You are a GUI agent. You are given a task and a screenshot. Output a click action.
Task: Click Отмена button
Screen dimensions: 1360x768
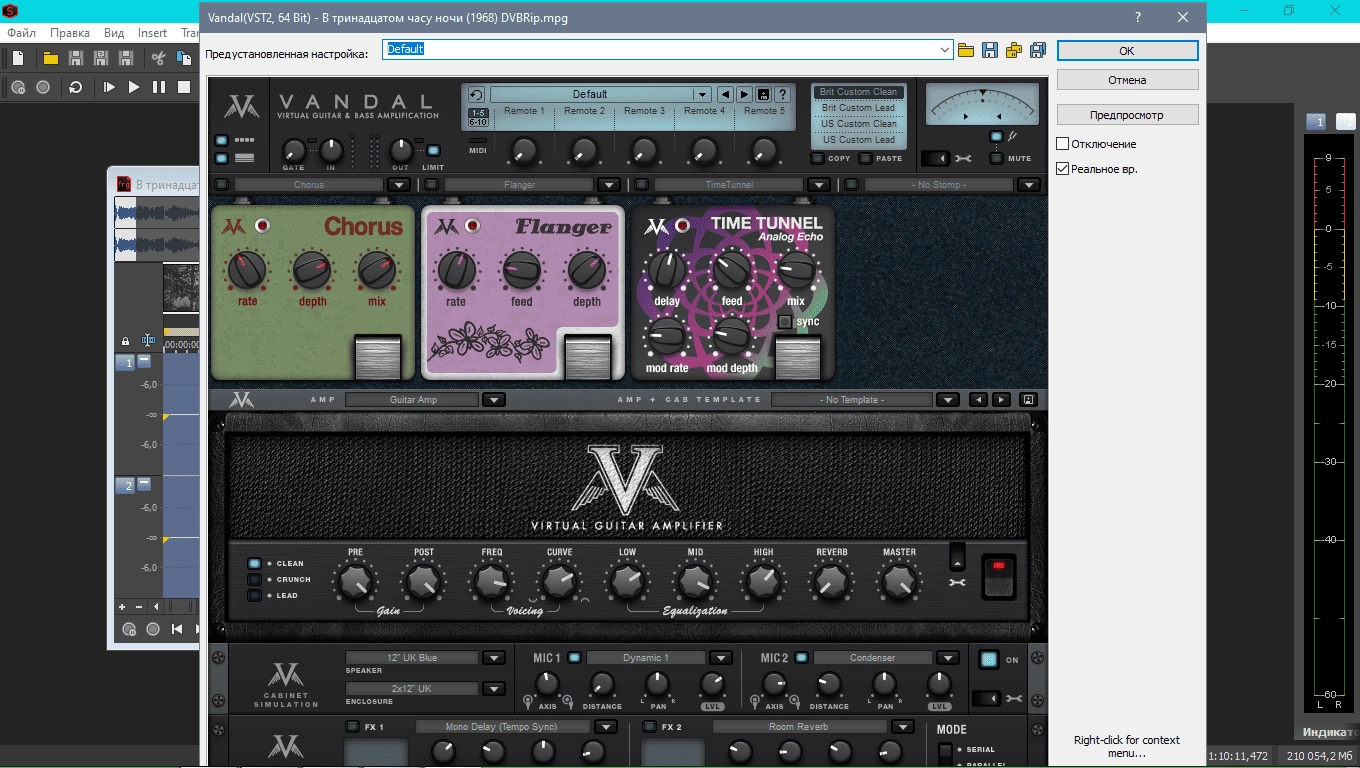(1127, 80)
